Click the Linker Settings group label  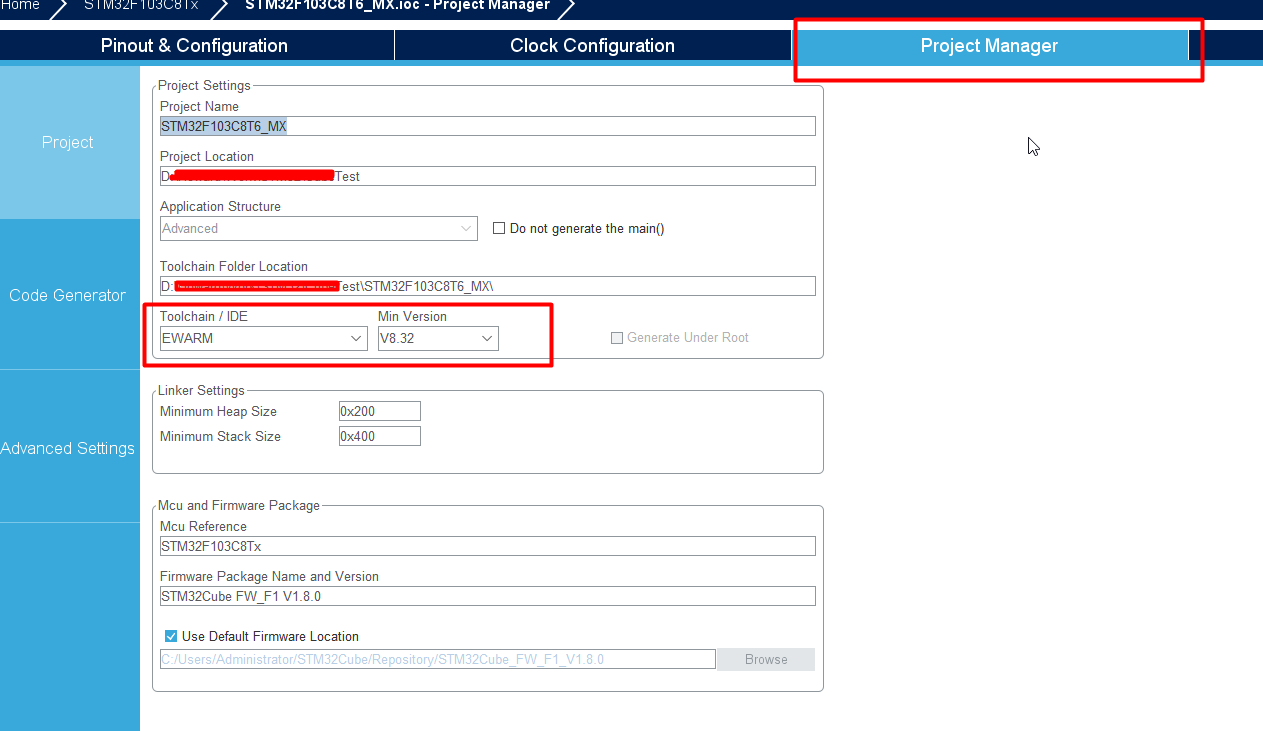coord(201,390)
